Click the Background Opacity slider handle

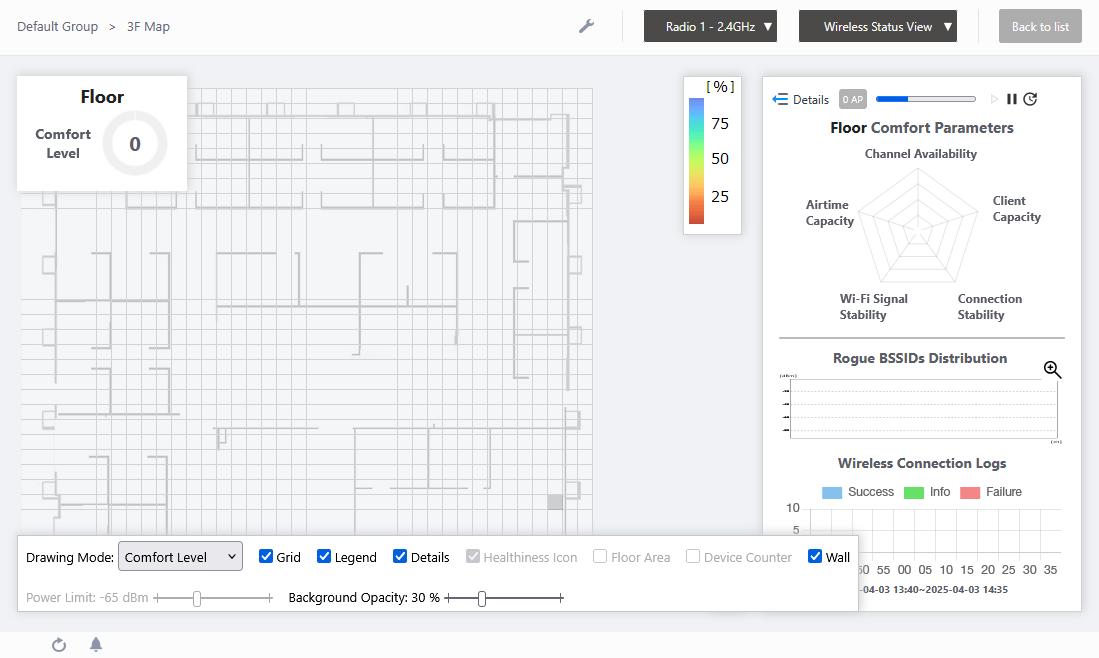(x=482, y=598)
